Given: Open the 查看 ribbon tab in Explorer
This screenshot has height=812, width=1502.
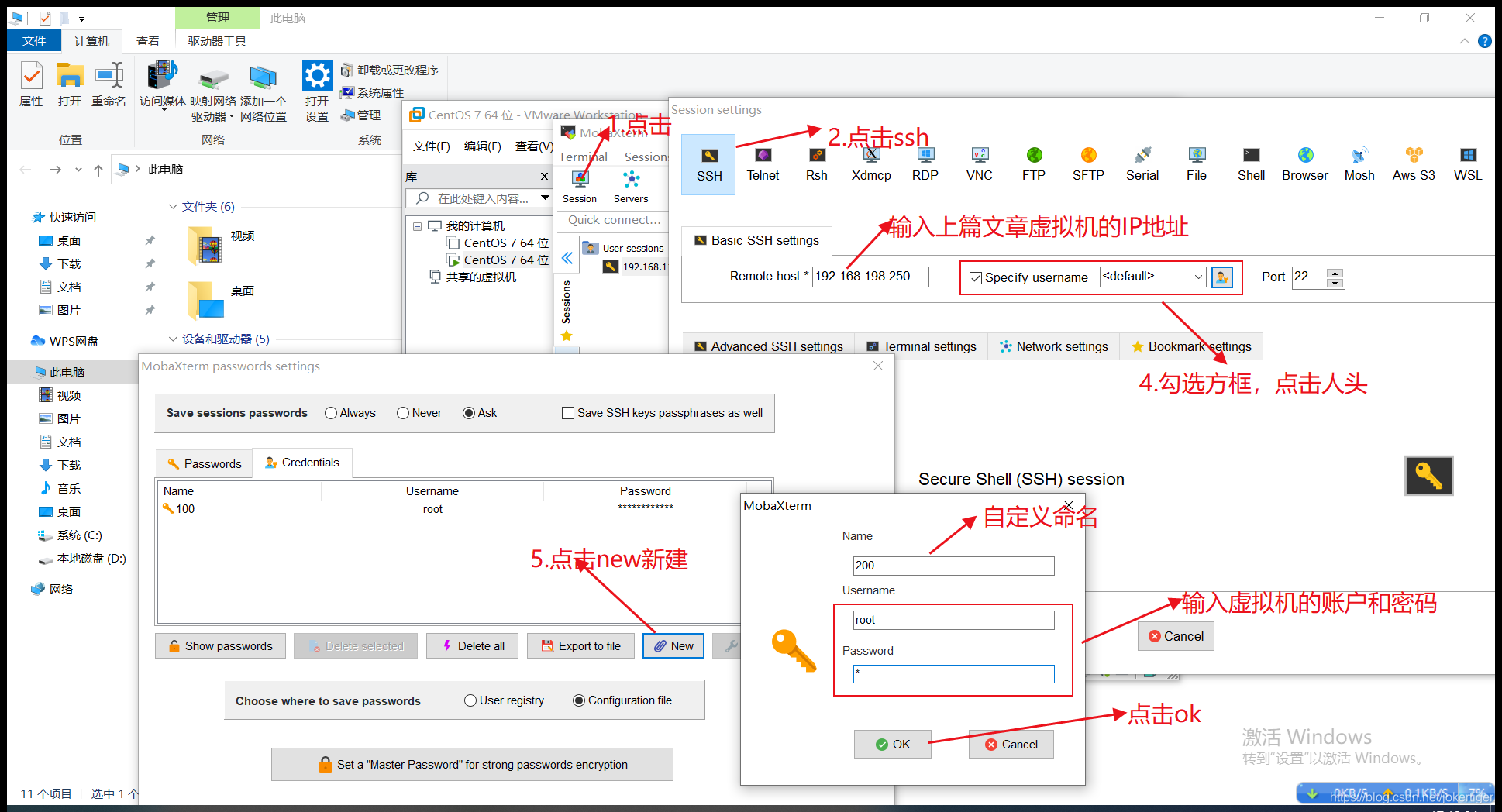Looking at the screenshot, I should pos(148,41).
